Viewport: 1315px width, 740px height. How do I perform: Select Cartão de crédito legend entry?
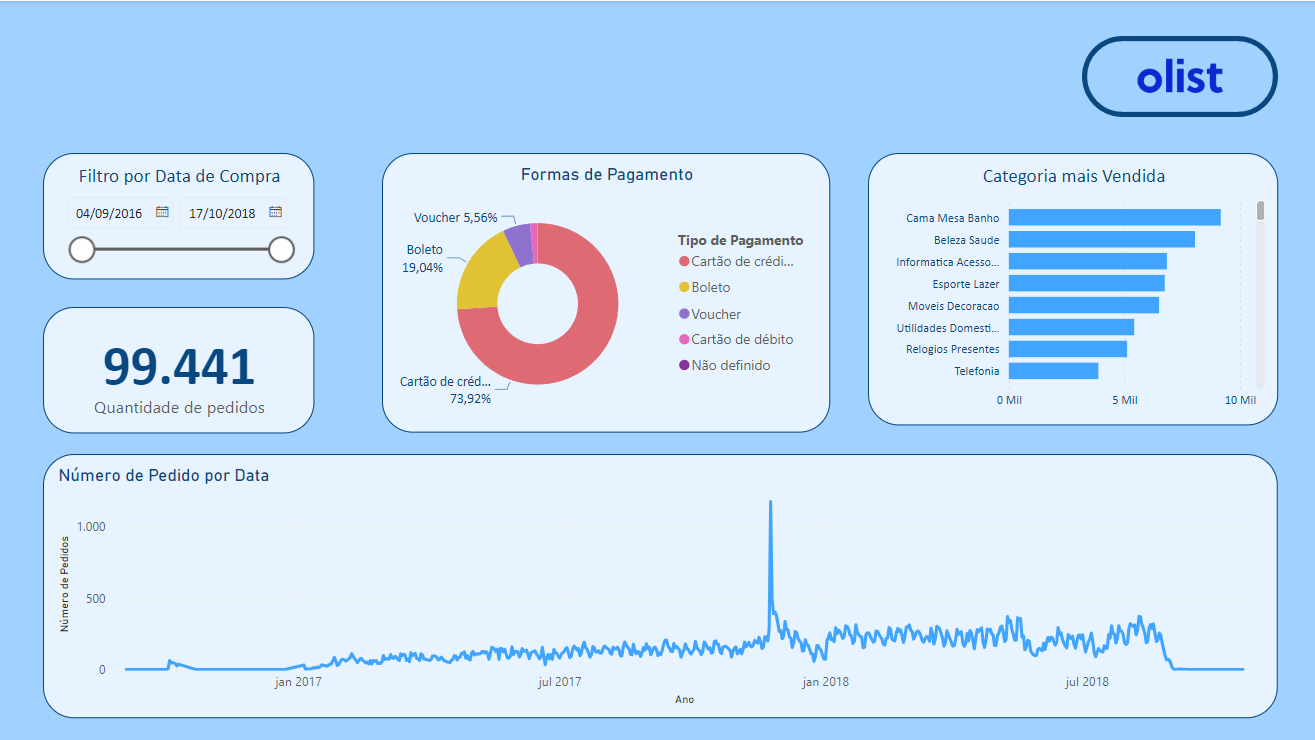(x=737, y=261)
